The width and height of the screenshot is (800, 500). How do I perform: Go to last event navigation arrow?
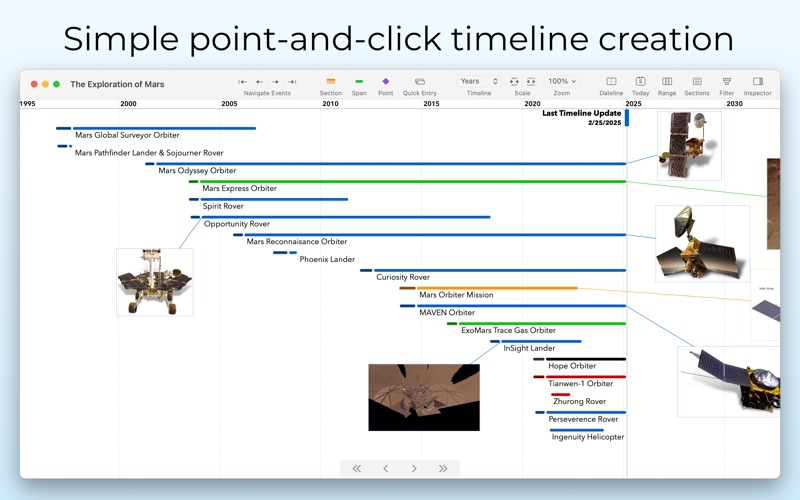click(292, 82)
